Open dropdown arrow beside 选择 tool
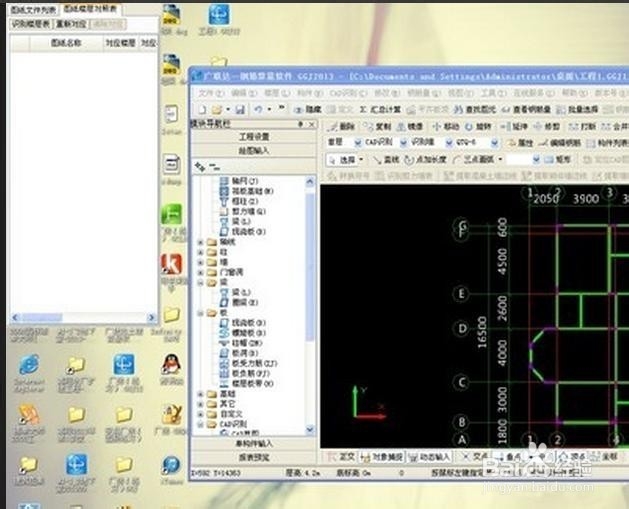This screenshot has height=509, width=629. (361, 160)
